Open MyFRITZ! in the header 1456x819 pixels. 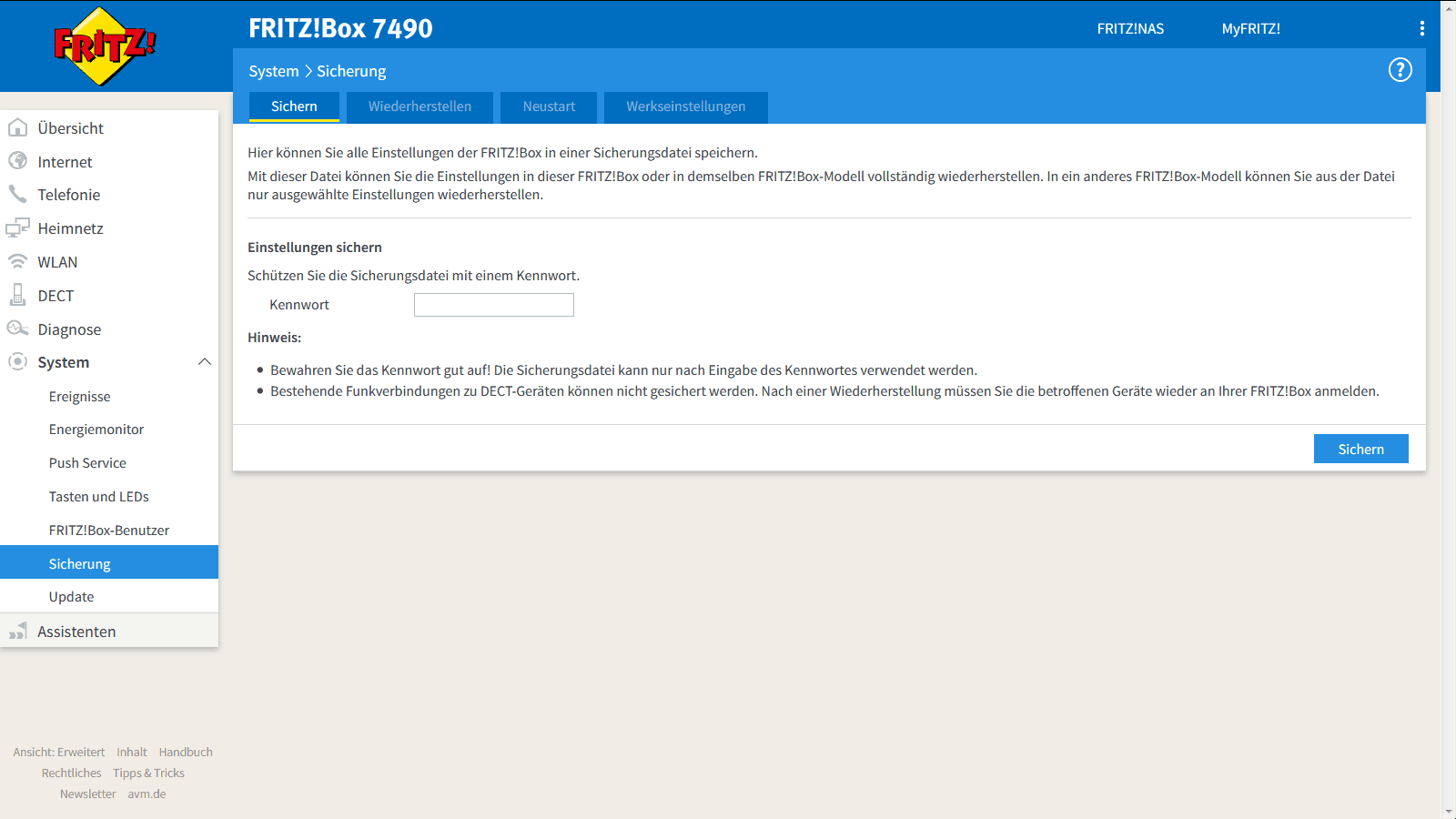[1251, 28]
